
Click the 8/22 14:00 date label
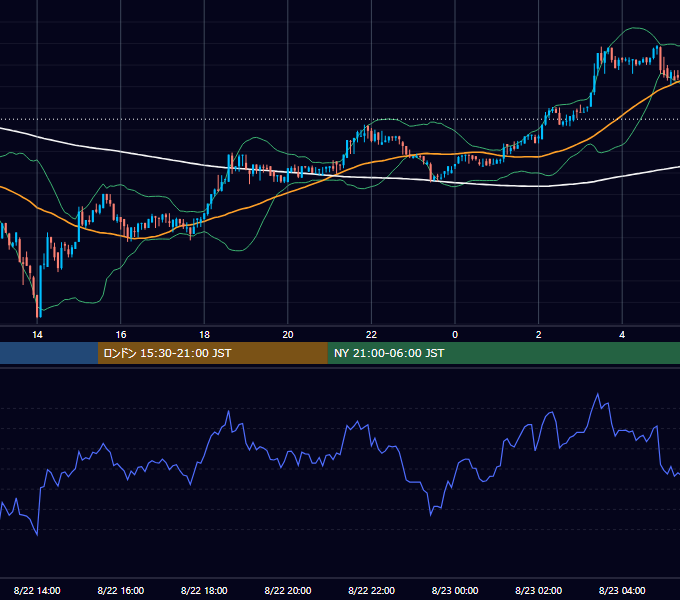37,590
